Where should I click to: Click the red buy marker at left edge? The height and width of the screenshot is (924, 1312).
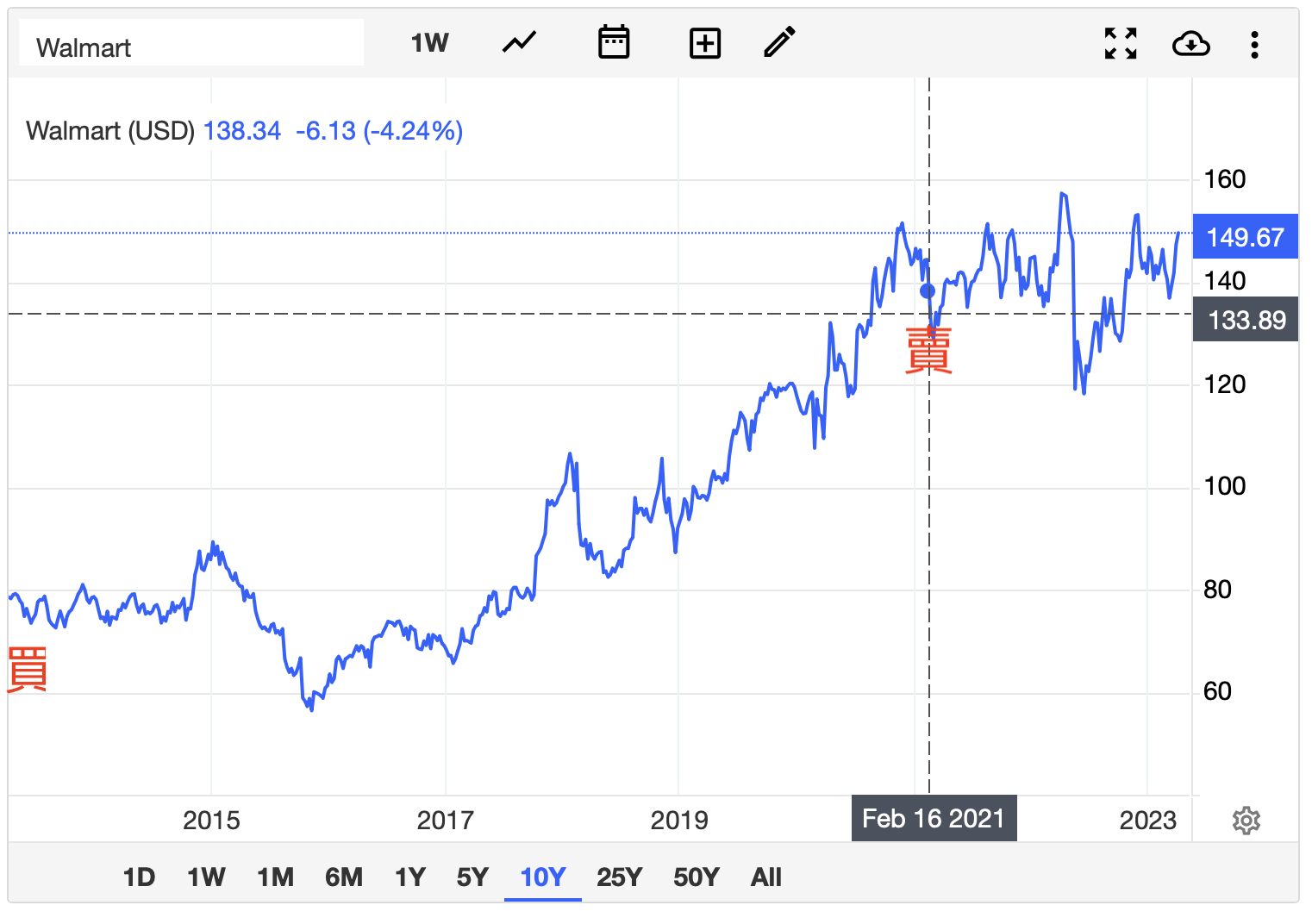[27, 670]
